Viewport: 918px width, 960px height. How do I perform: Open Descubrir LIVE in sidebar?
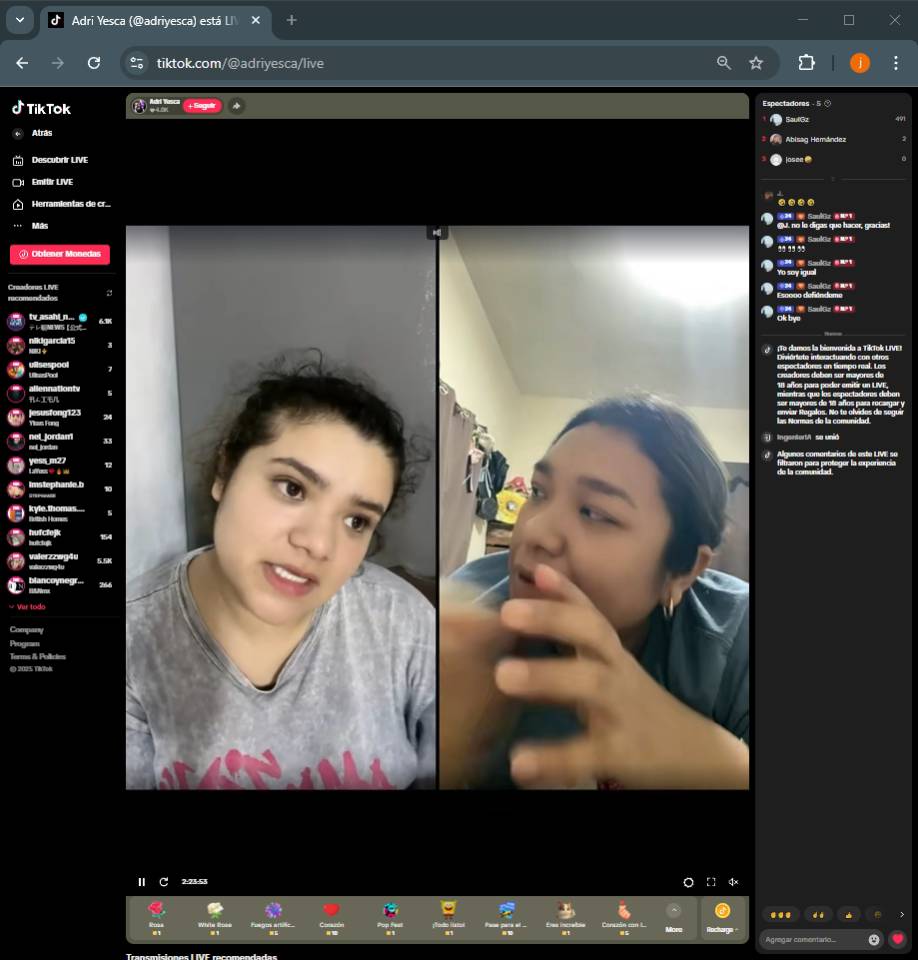[59, 160]
